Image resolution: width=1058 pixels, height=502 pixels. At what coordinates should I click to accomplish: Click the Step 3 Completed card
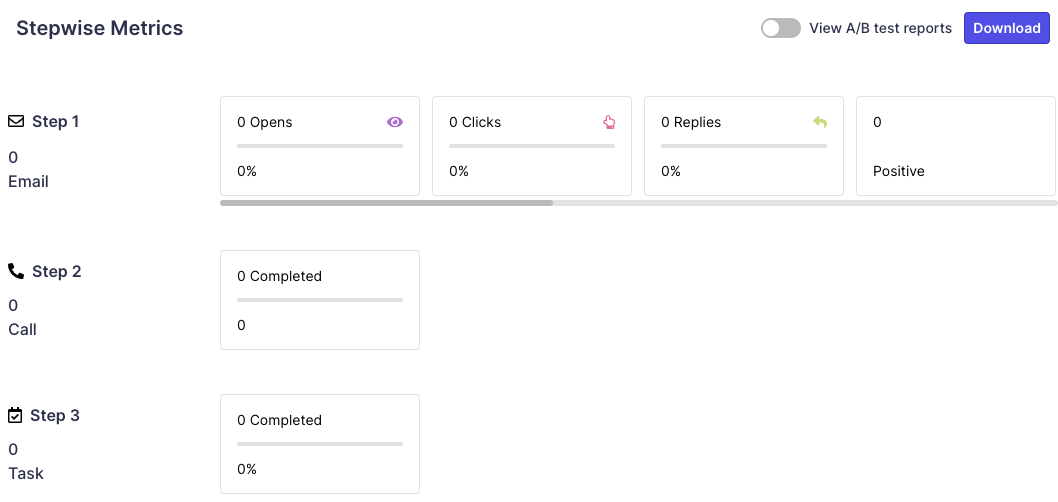(x=320, y=444)
